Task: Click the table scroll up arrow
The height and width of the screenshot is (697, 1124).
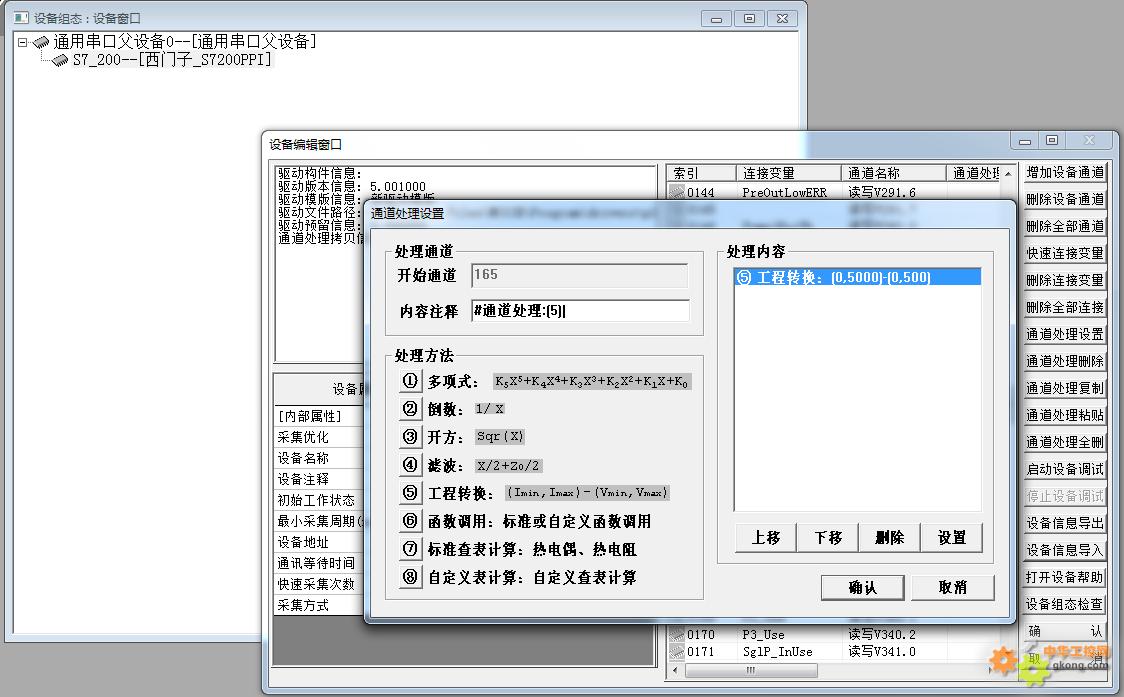Action: coord(1008,174)
